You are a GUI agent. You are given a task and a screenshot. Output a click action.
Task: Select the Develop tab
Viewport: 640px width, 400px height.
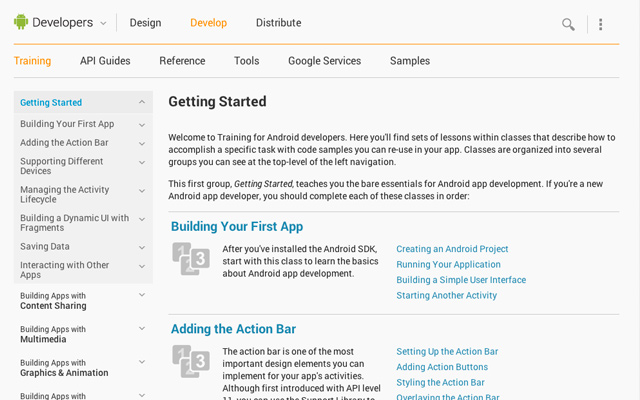[209, 23]
